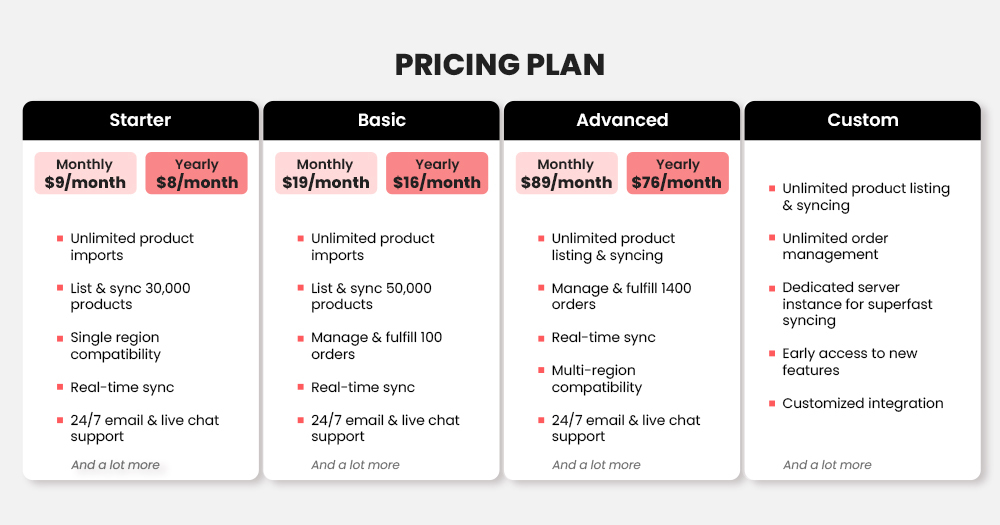This screenshot has width=1000, height=525.
Task: Click the PRICING PLAN heading
Action: pos(500,64)
